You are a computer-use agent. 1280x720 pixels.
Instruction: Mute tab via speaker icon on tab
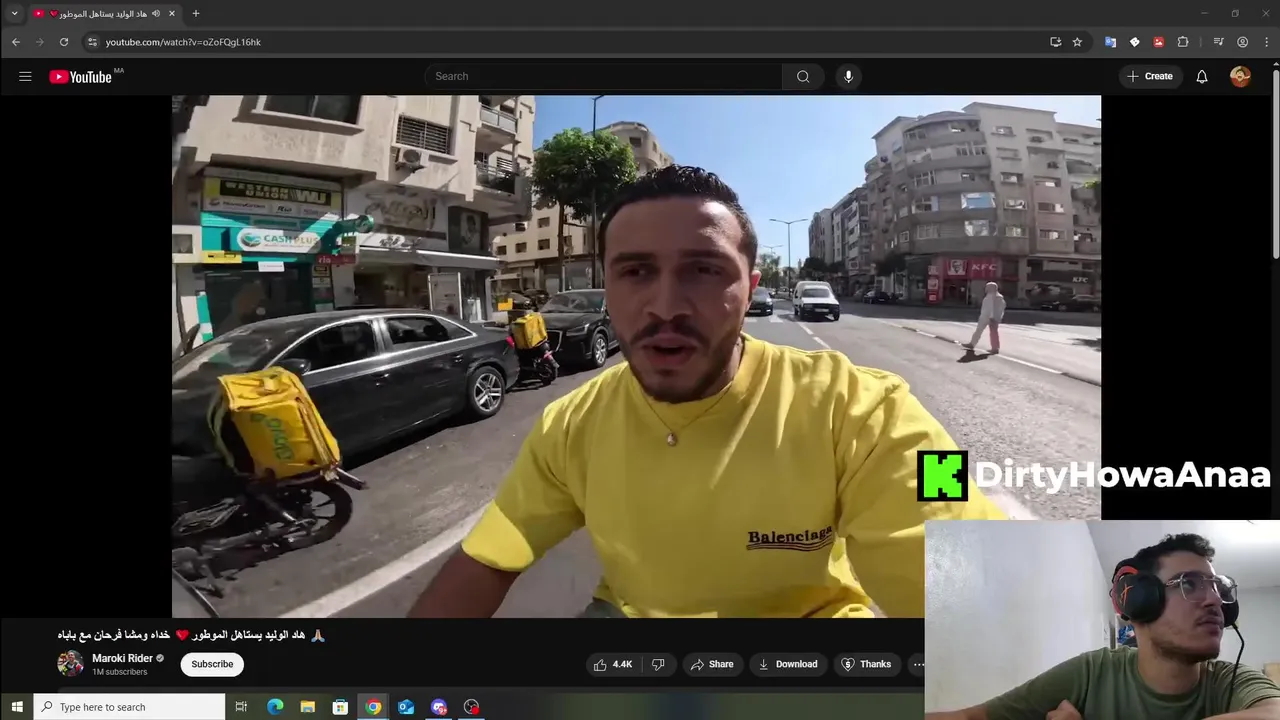coord(155,13)
